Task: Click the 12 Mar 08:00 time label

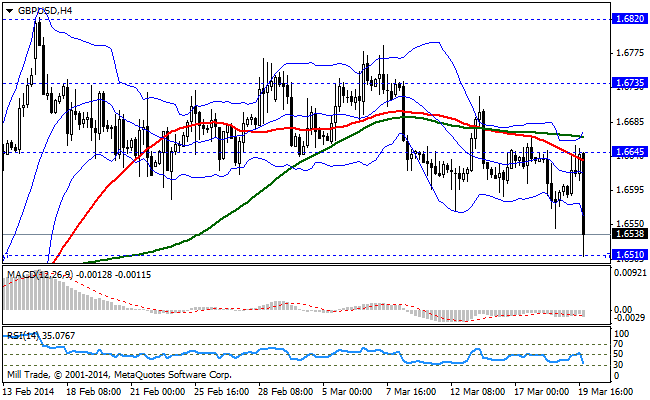Action: [478, 392]
